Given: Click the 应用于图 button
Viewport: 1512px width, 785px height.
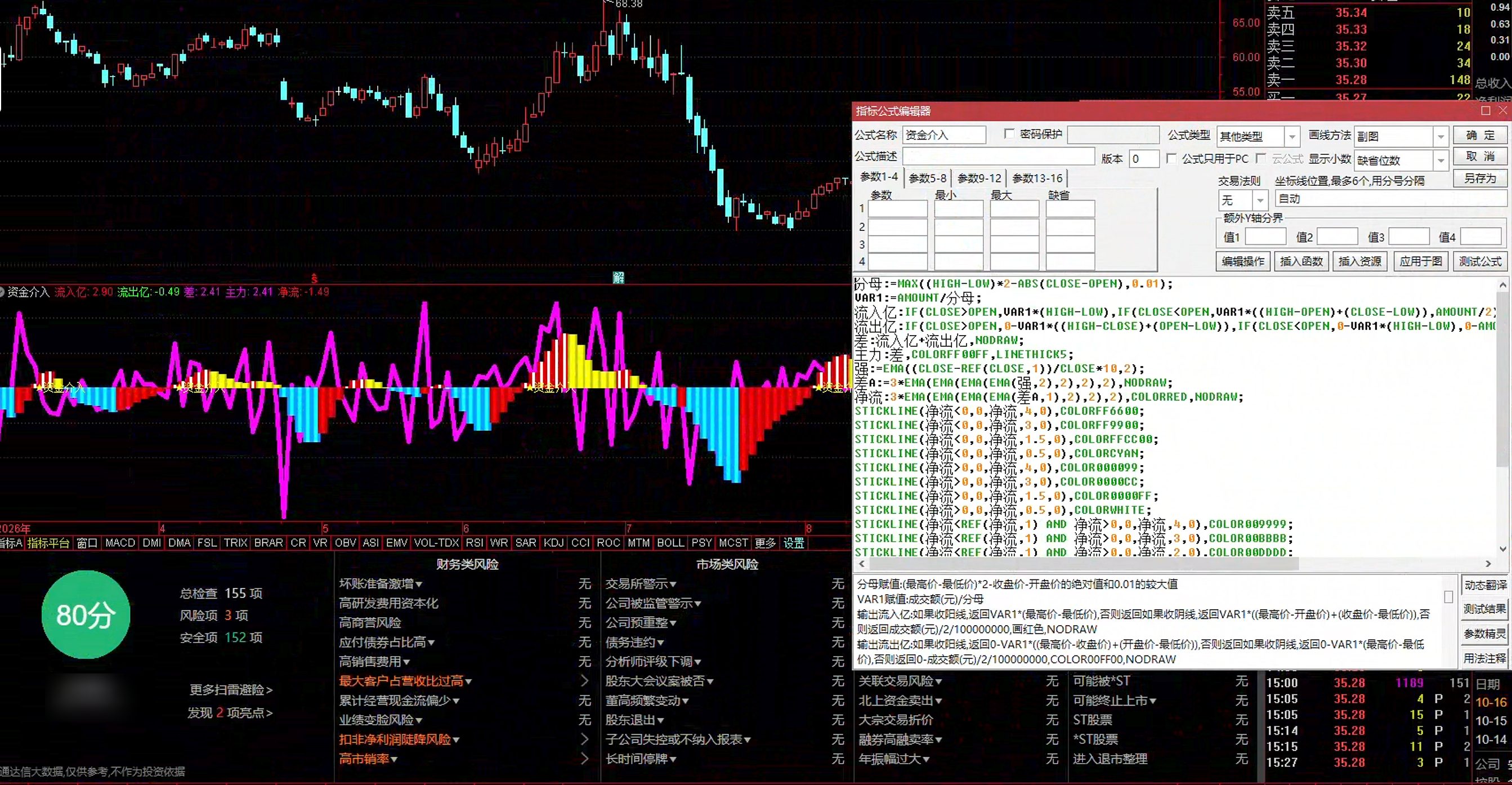Looking at the screenshot, I should (1420, 261).
